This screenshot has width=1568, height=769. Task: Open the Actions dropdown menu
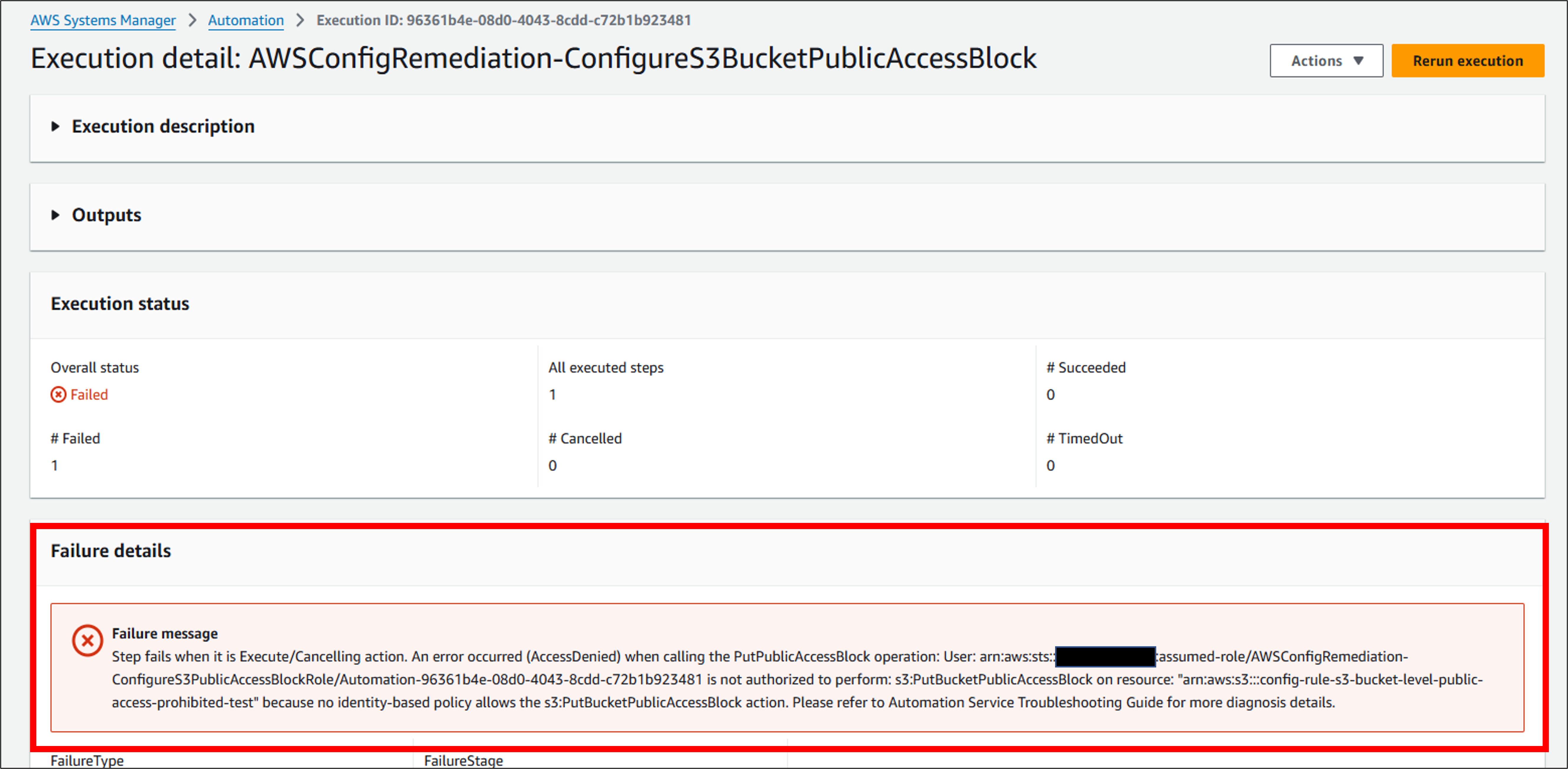(x=1325, y=61)
